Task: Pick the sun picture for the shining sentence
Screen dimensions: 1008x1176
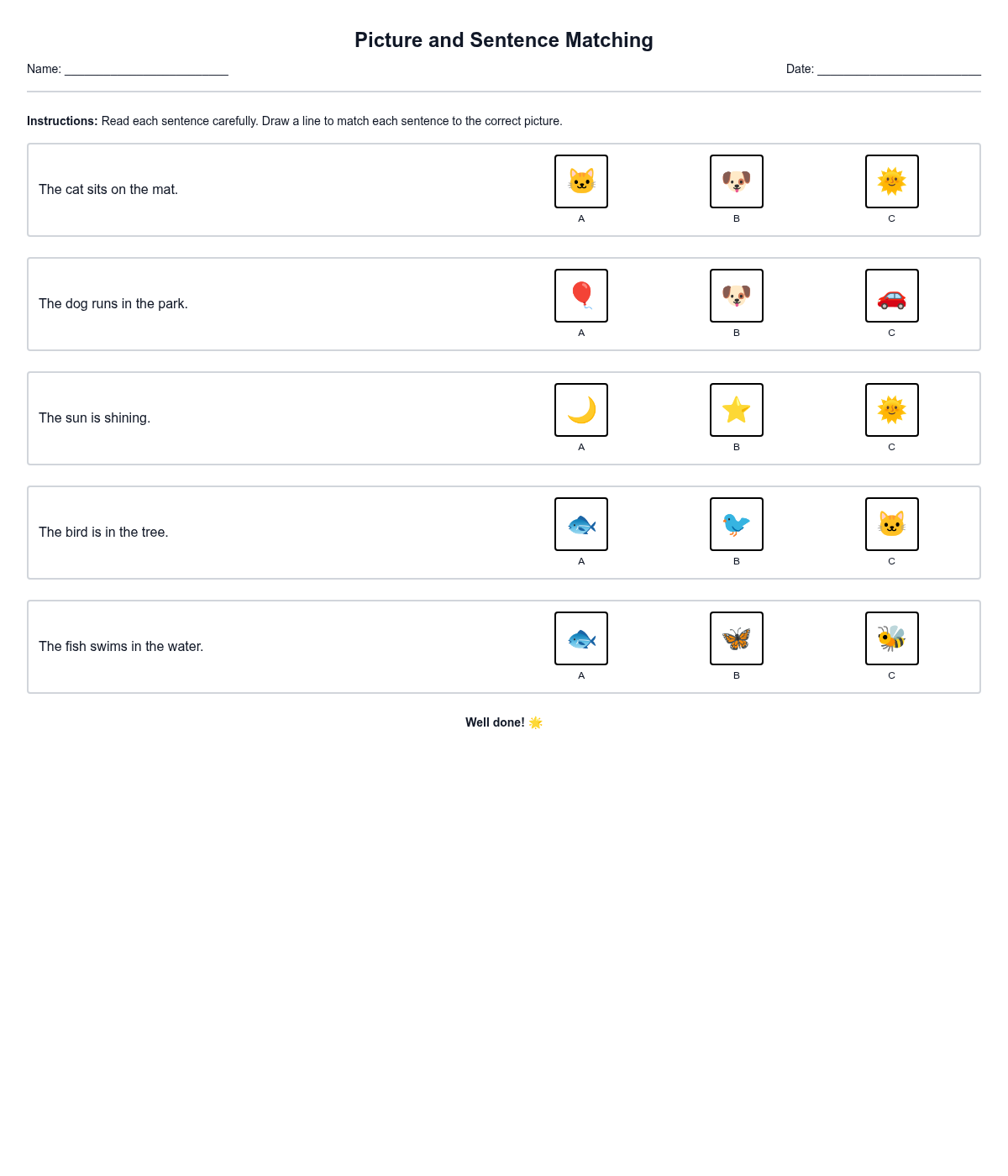Action: (x=892, y=410)
